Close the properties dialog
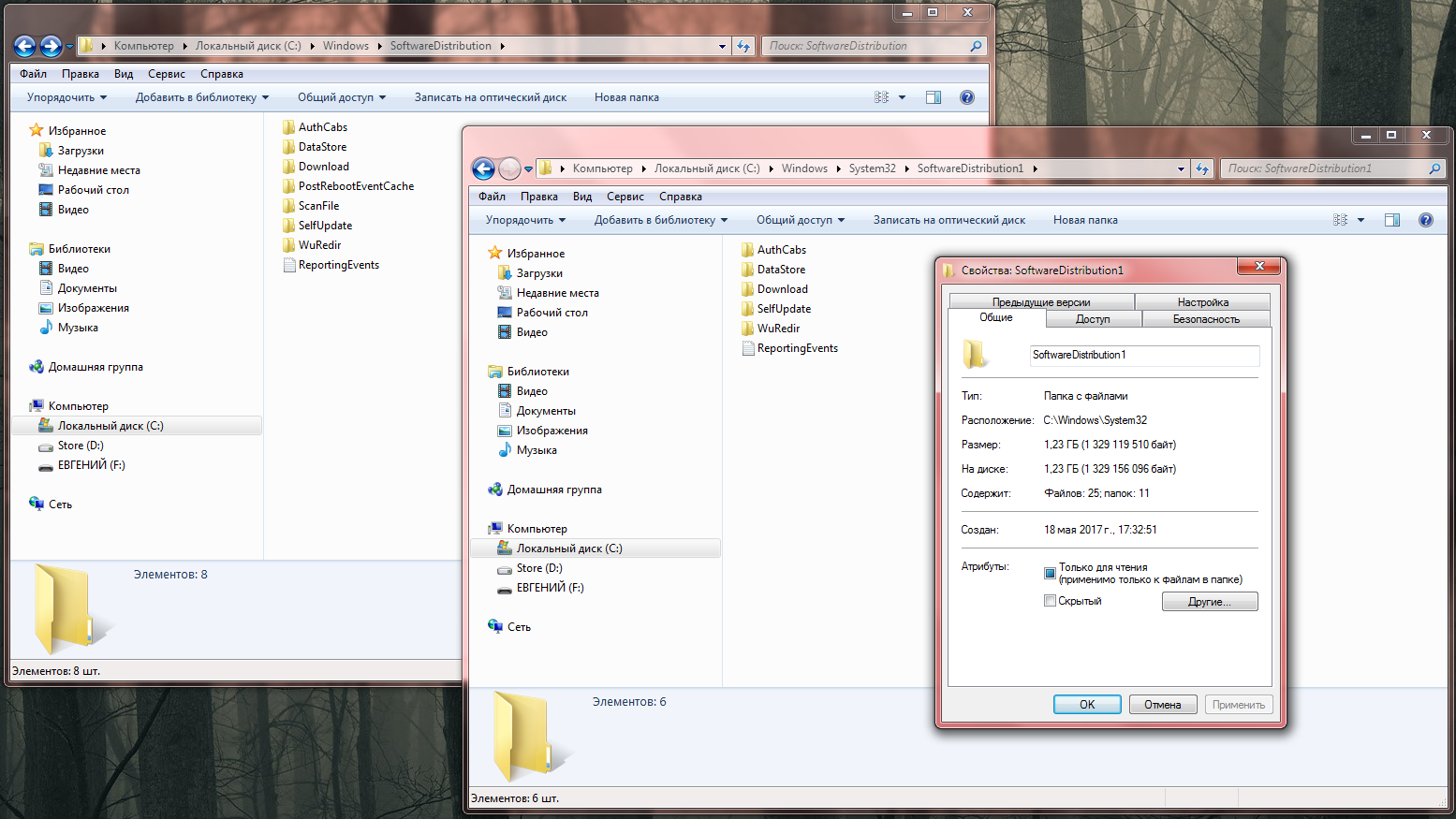Viewport: 1456px width, 819px height. (x=1259, y=267)
